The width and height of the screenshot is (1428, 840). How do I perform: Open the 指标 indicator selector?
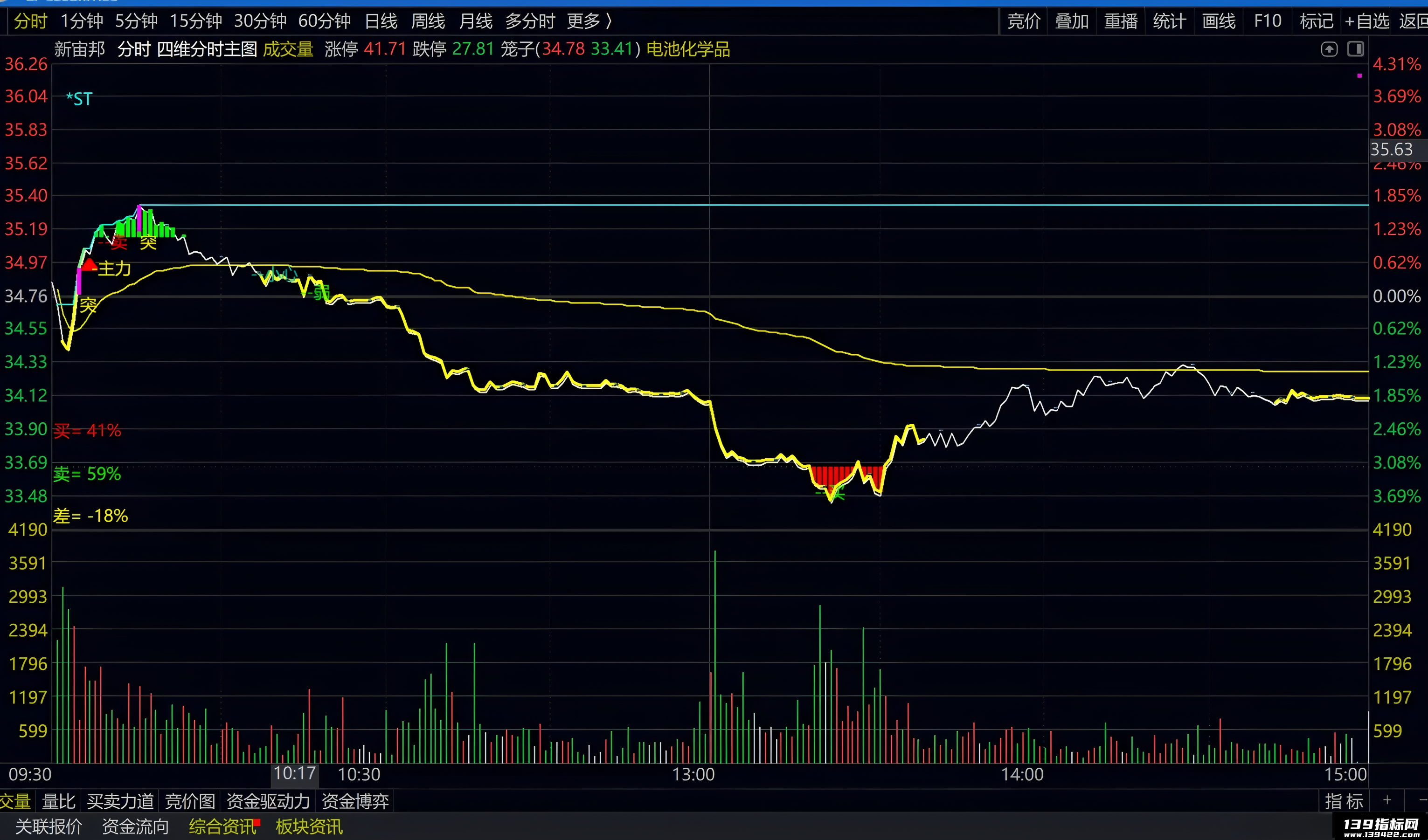1344,801
